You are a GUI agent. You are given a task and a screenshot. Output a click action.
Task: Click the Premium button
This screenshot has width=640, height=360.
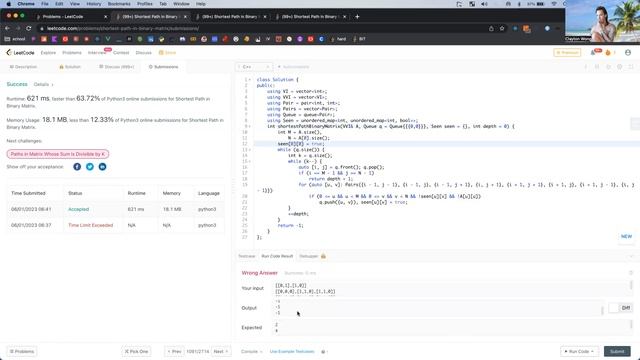click(x=567, y=53)
